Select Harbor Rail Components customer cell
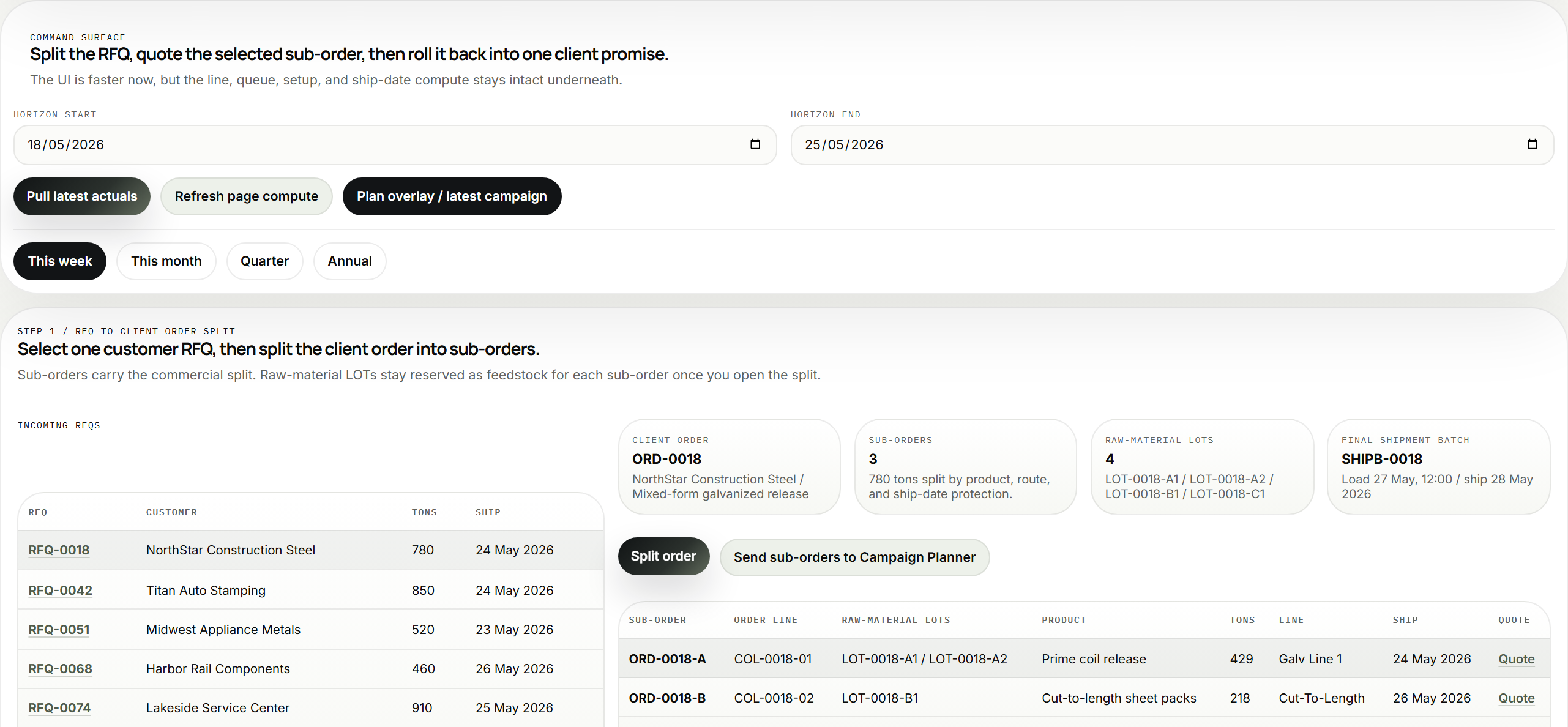 tap(218, 669)
